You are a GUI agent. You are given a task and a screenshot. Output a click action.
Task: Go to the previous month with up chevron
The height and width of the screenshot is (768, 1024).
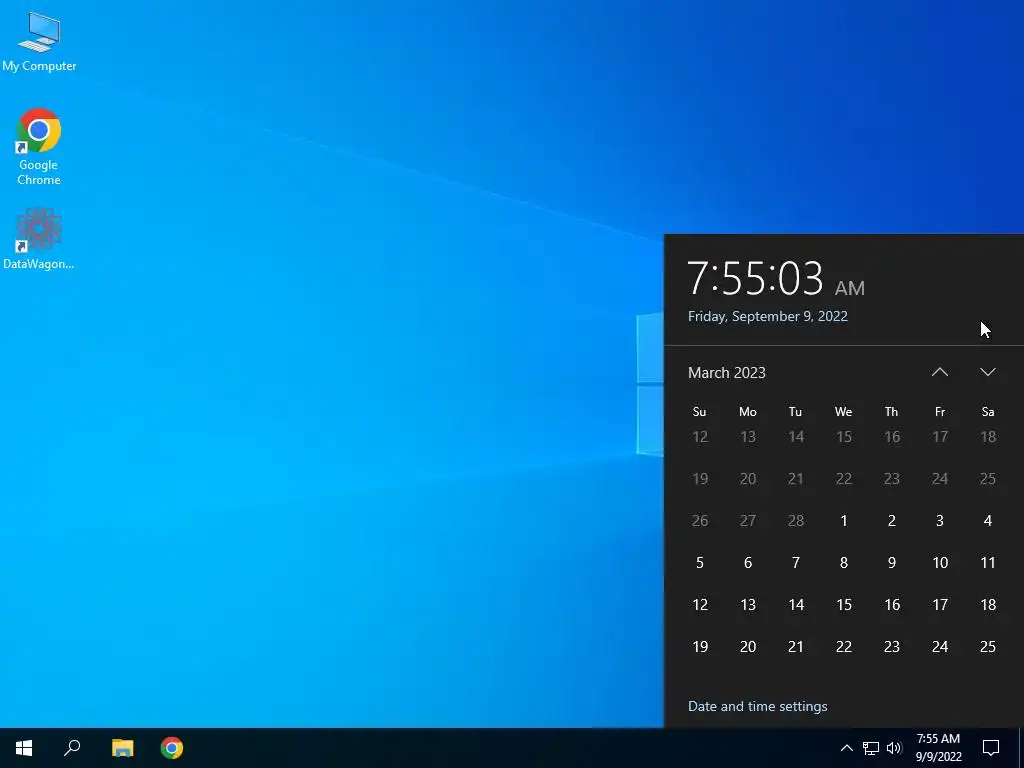[x=940, y=372]
